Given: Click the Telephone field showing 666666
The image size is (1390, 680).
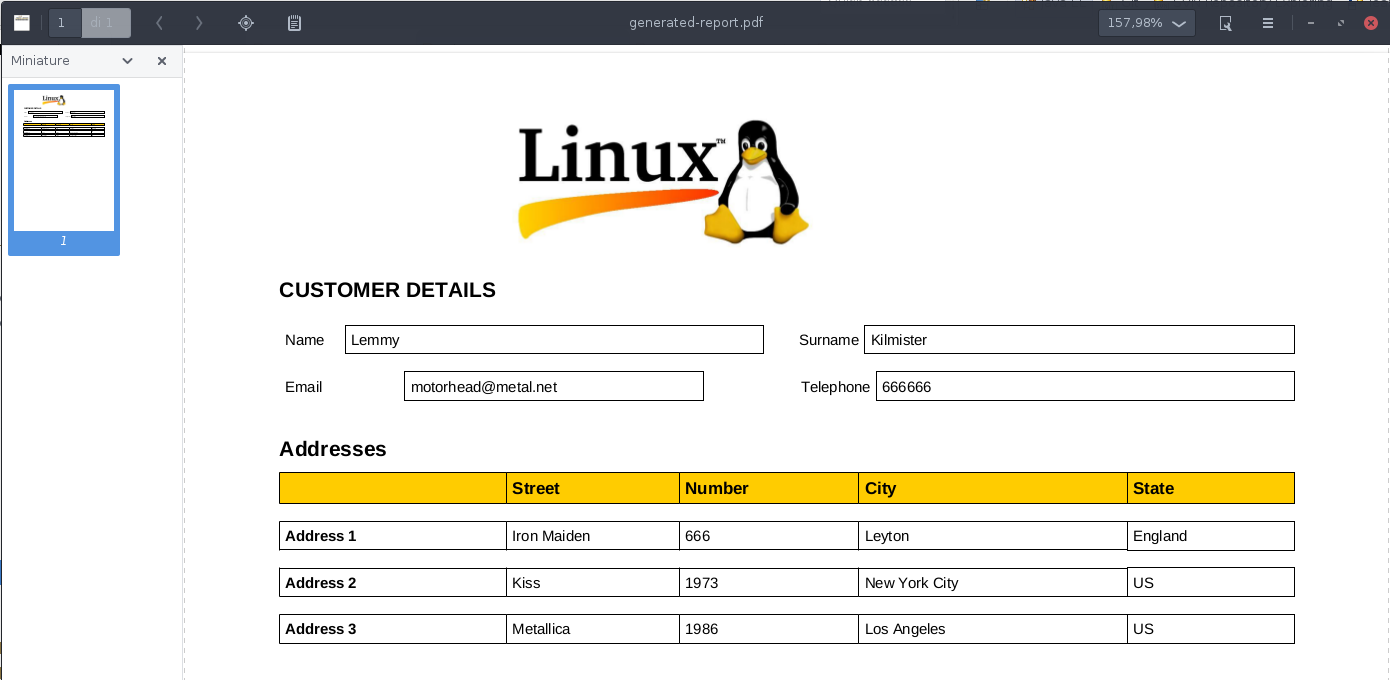Looking at the screenshot, I should click(1084, 386).
